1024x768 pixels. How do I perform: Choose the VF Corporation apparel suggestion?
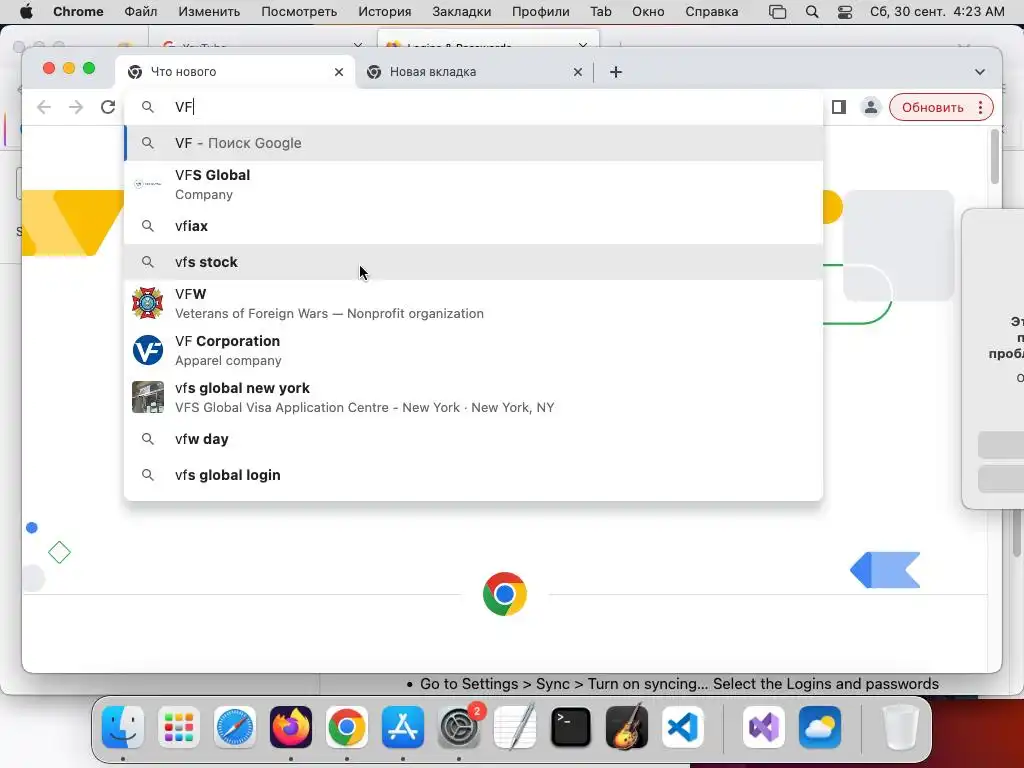coord(473,350)
